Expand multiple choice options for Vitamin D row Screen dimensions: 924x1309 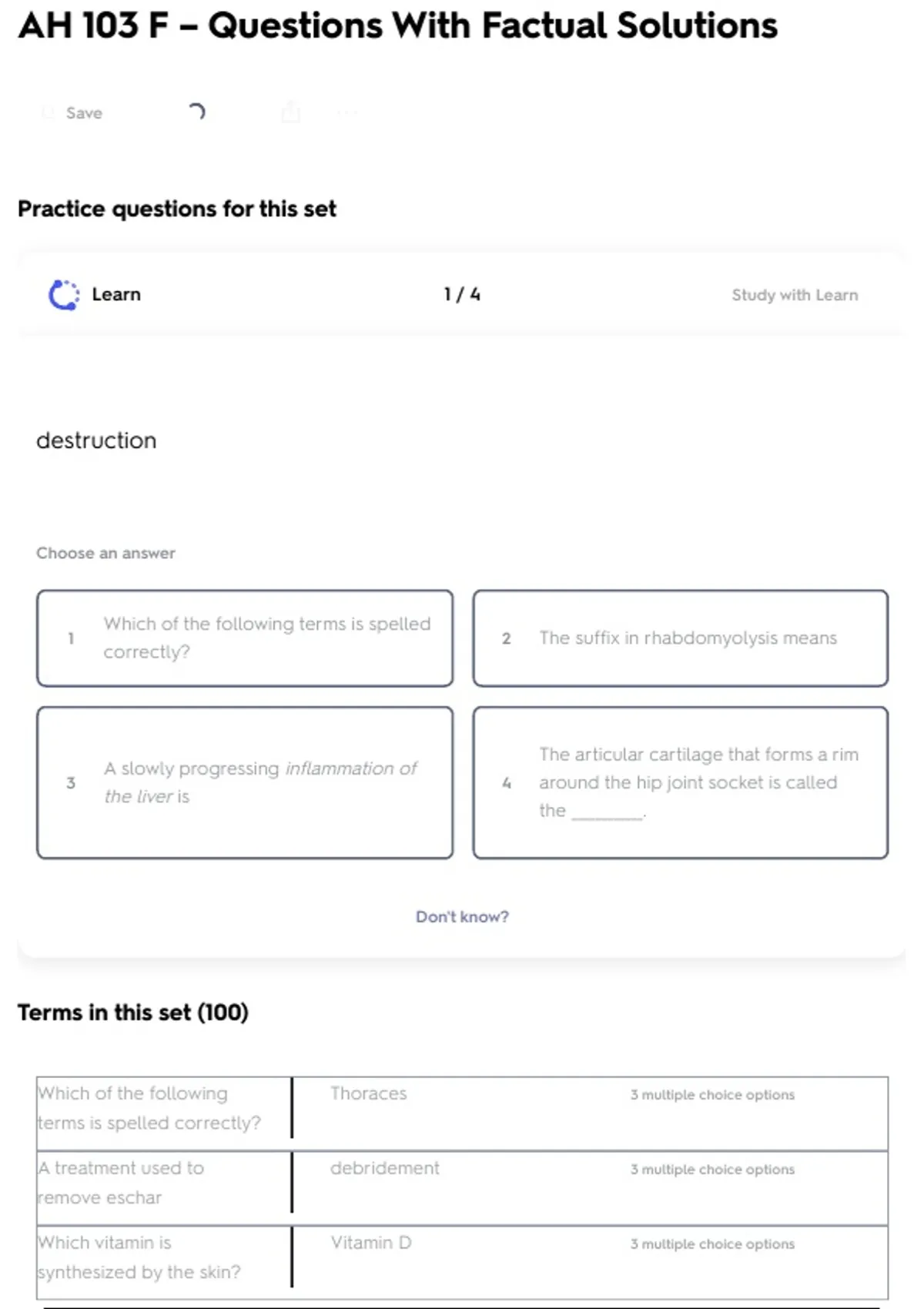click(x=712, y=1244)
